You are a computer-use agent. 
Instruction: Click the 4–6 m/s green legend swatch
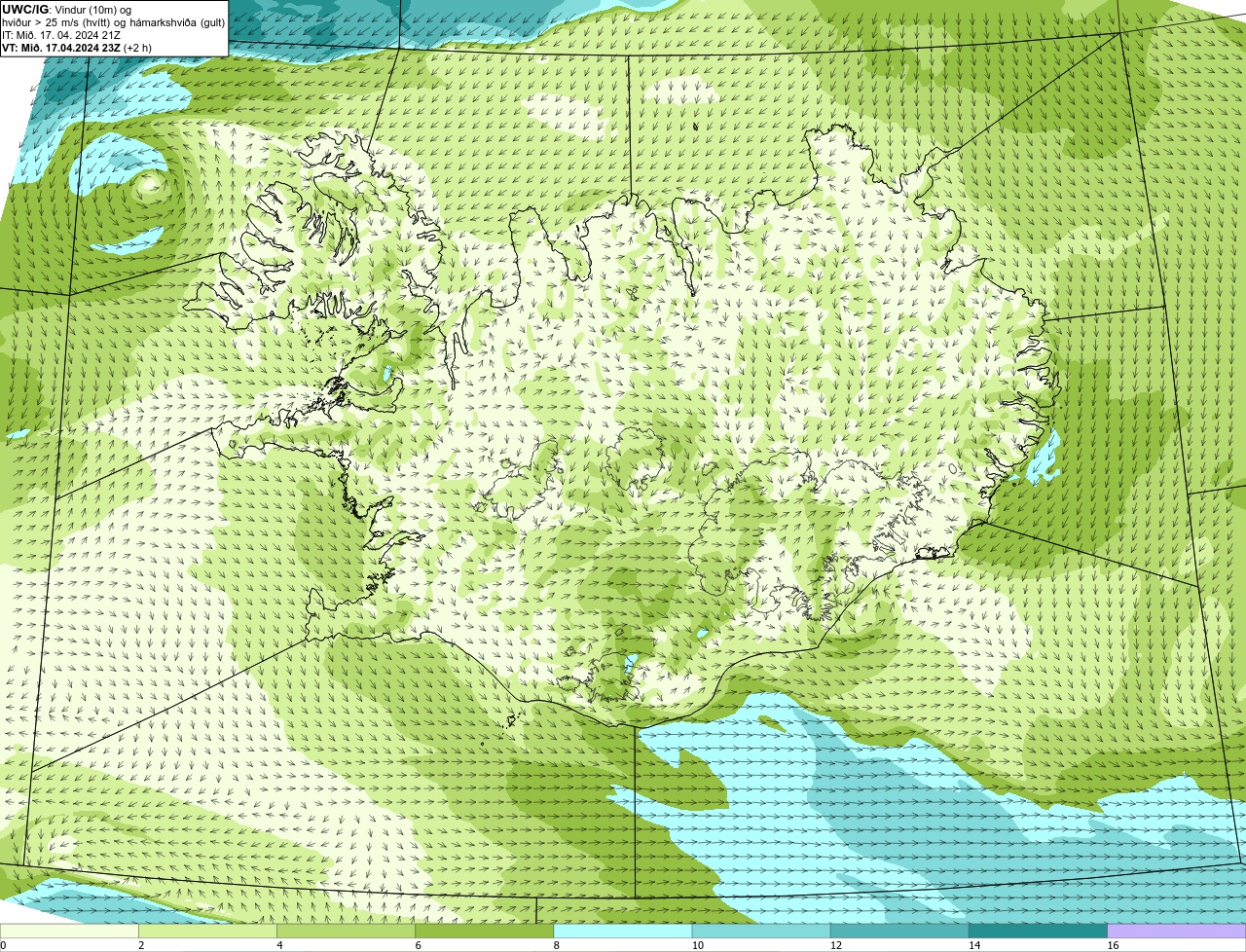point(346,931)
